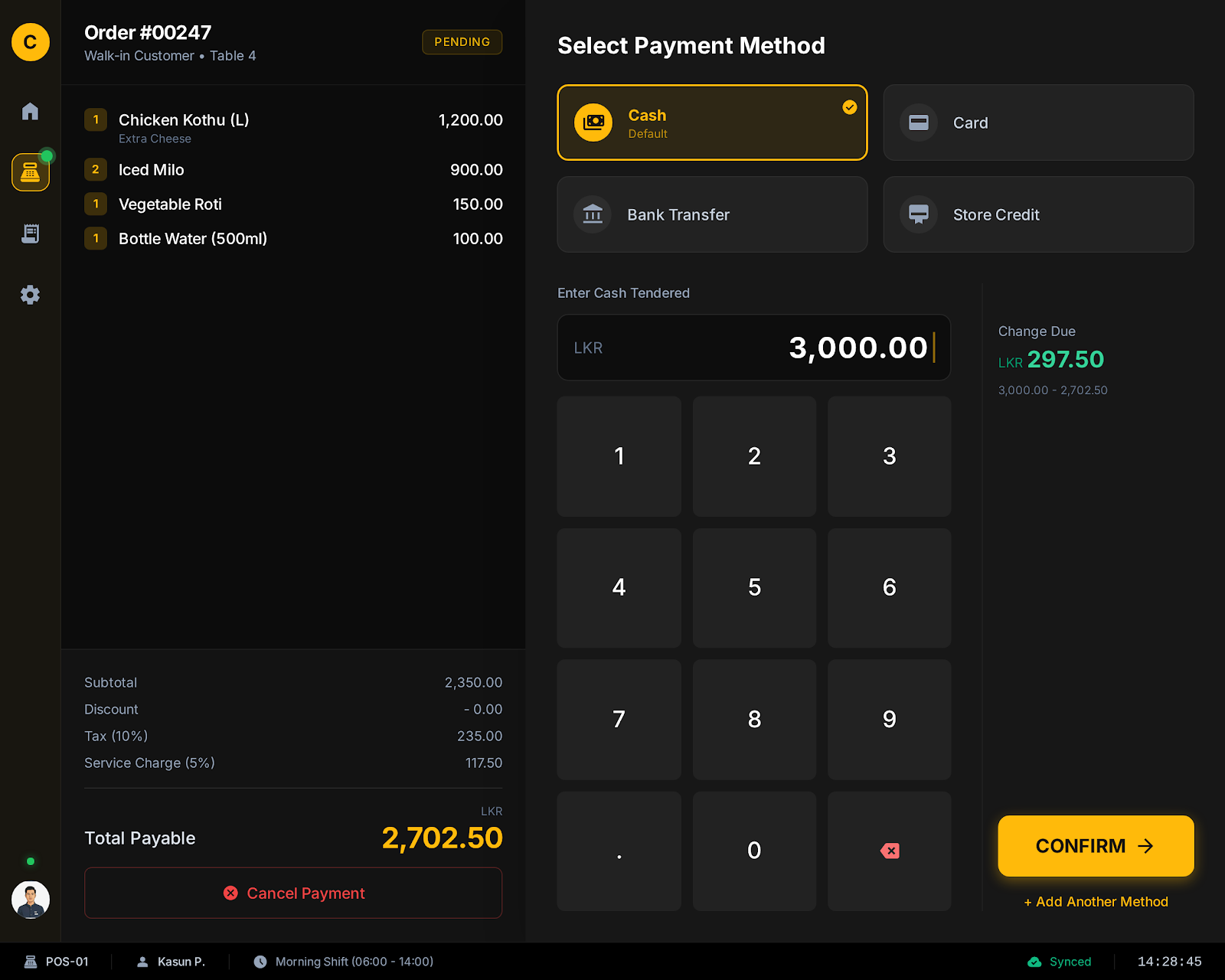Viewport: 1225px width, 980px height.
Task: Click the C logo at top of sidebar
Action: coord(30,42)
